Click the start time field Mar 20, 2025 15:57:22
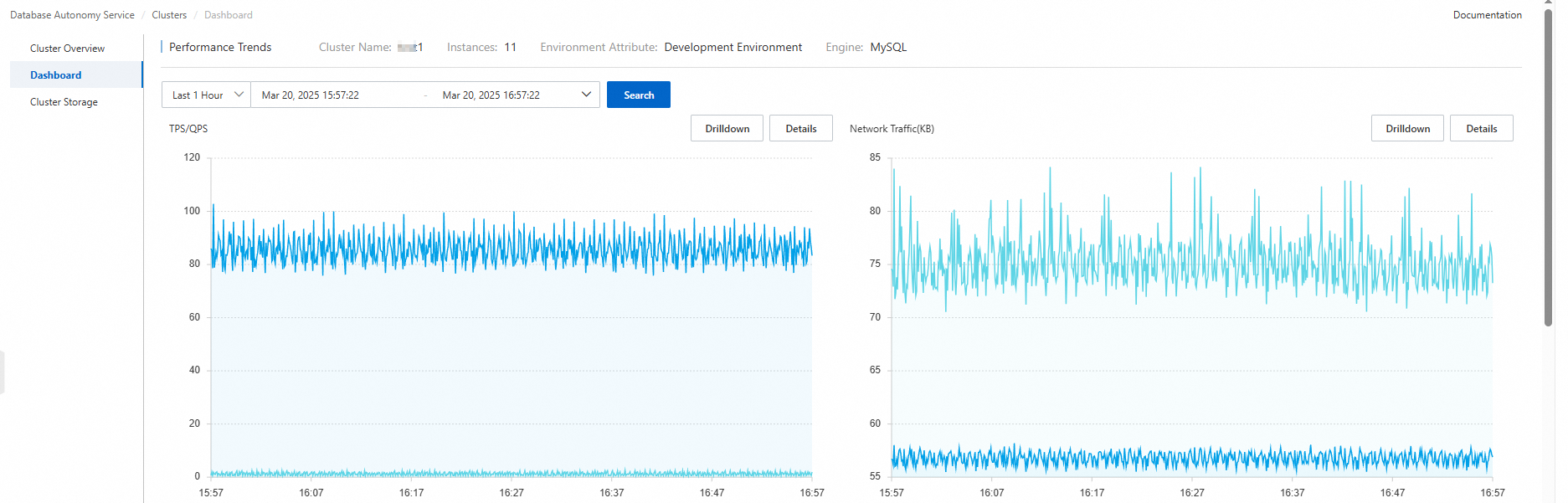 click(x=311, y=95)
